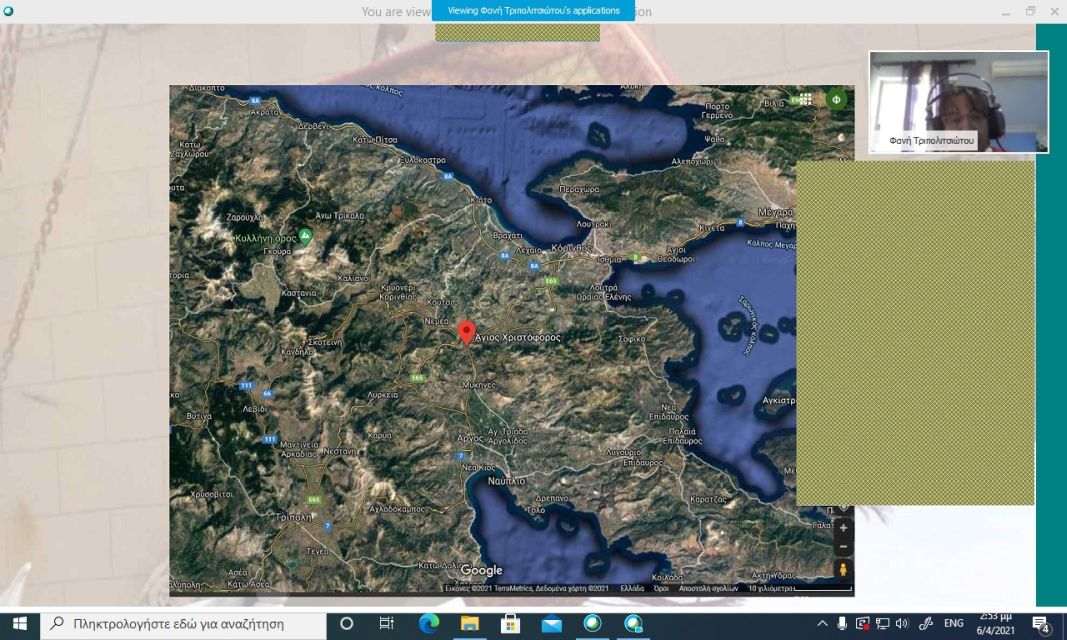Open the Windows Start menu
Image resolution: width=1067 pixels, height=640 pixels.
click(x=20, y=623)
